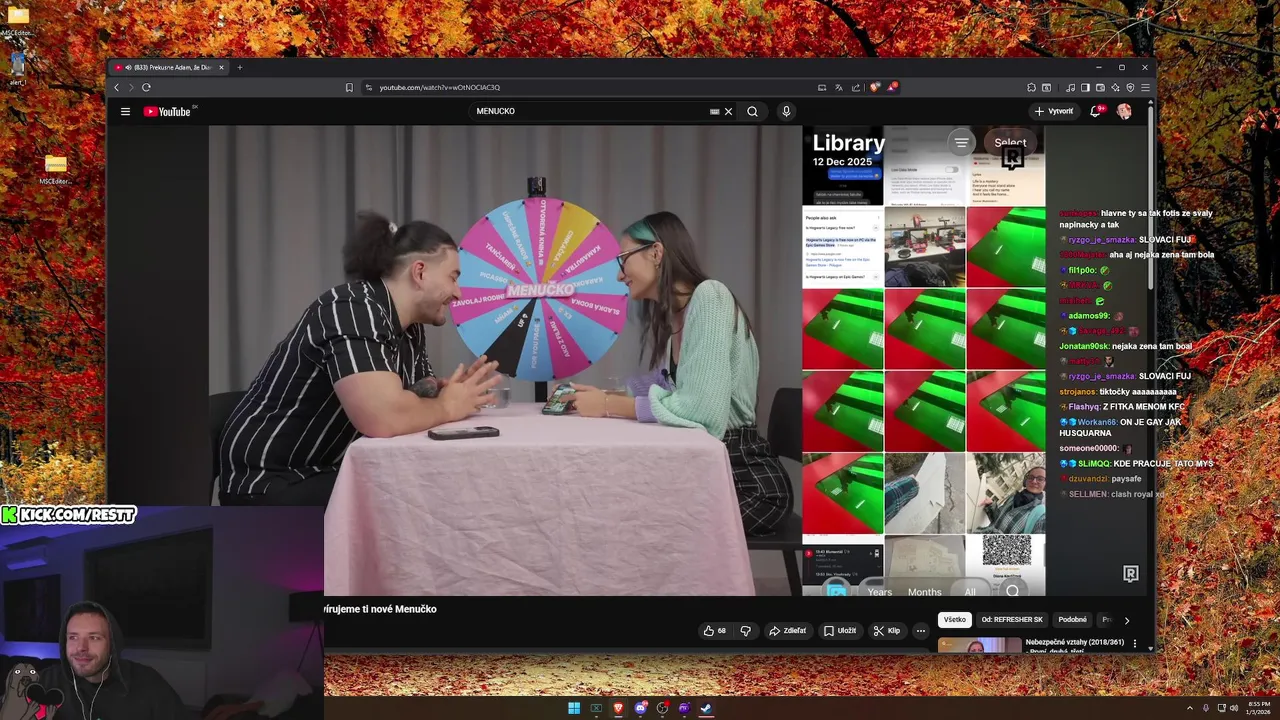Close the Prekusne Adam YouTube tab

point(221,67)
